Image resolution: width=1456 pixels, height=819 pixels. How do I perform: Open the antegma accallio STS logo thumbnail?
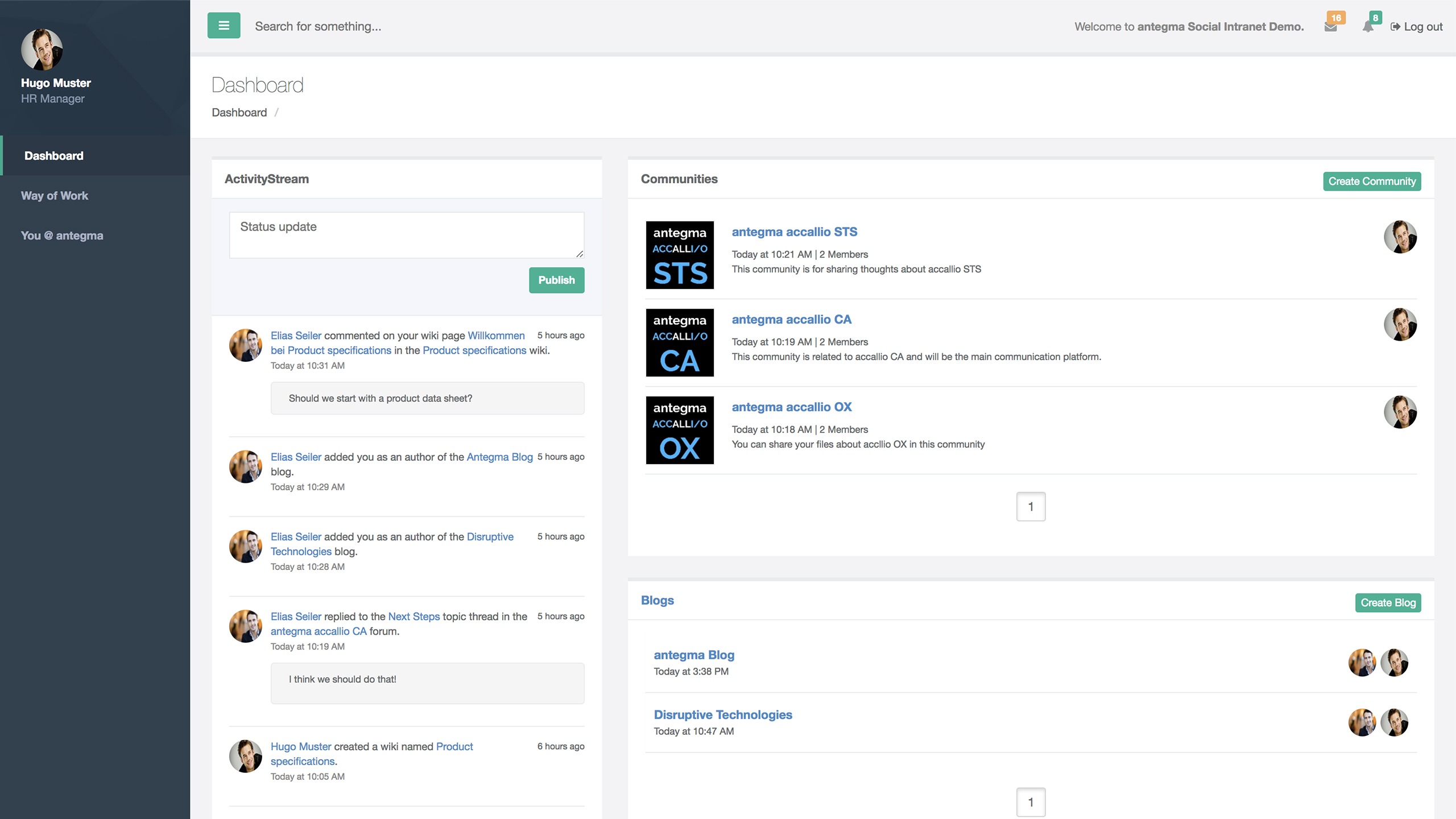[680, 255]
